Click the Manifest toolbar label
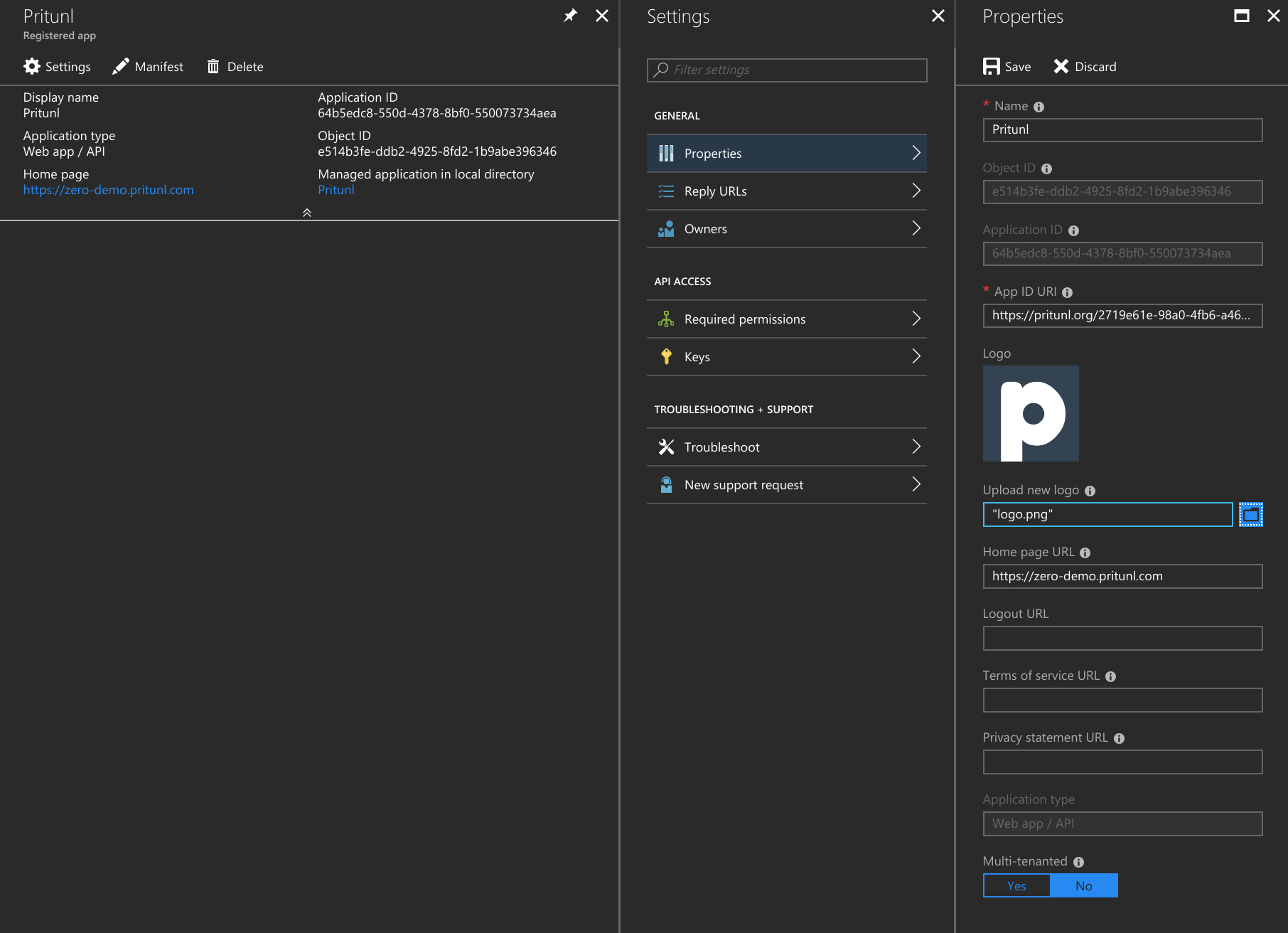Screen dimensions: 1288x933 point(159,67)
